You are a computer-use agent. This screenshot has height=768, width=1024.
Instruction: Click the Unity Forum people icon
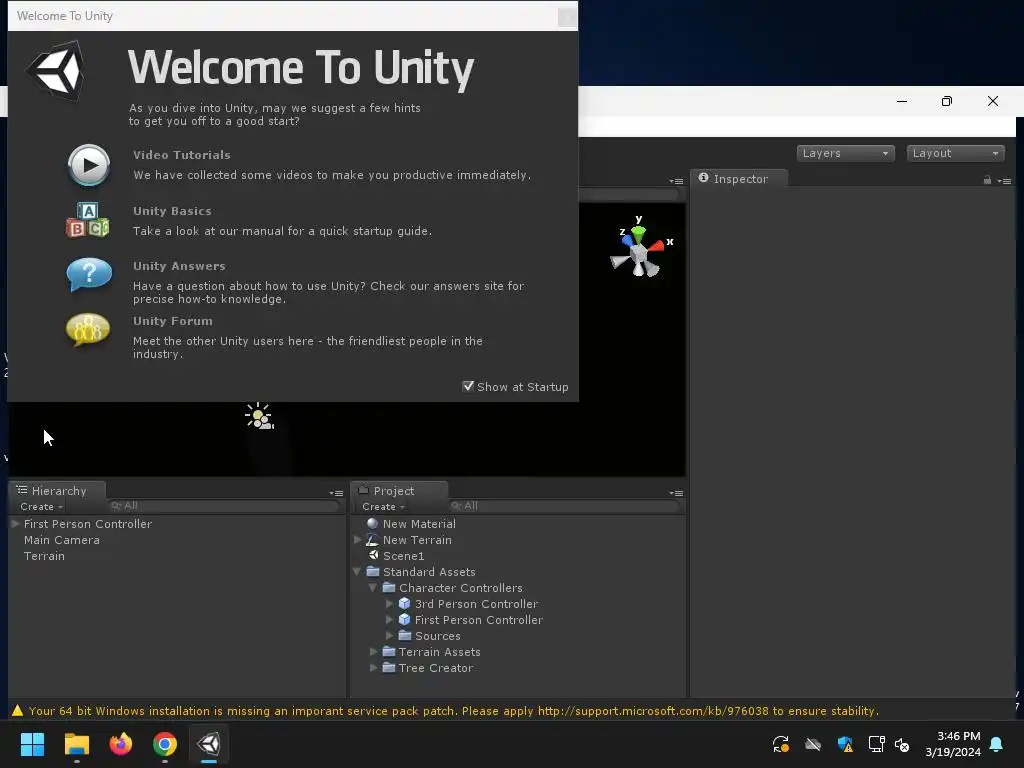pos(88,330)
